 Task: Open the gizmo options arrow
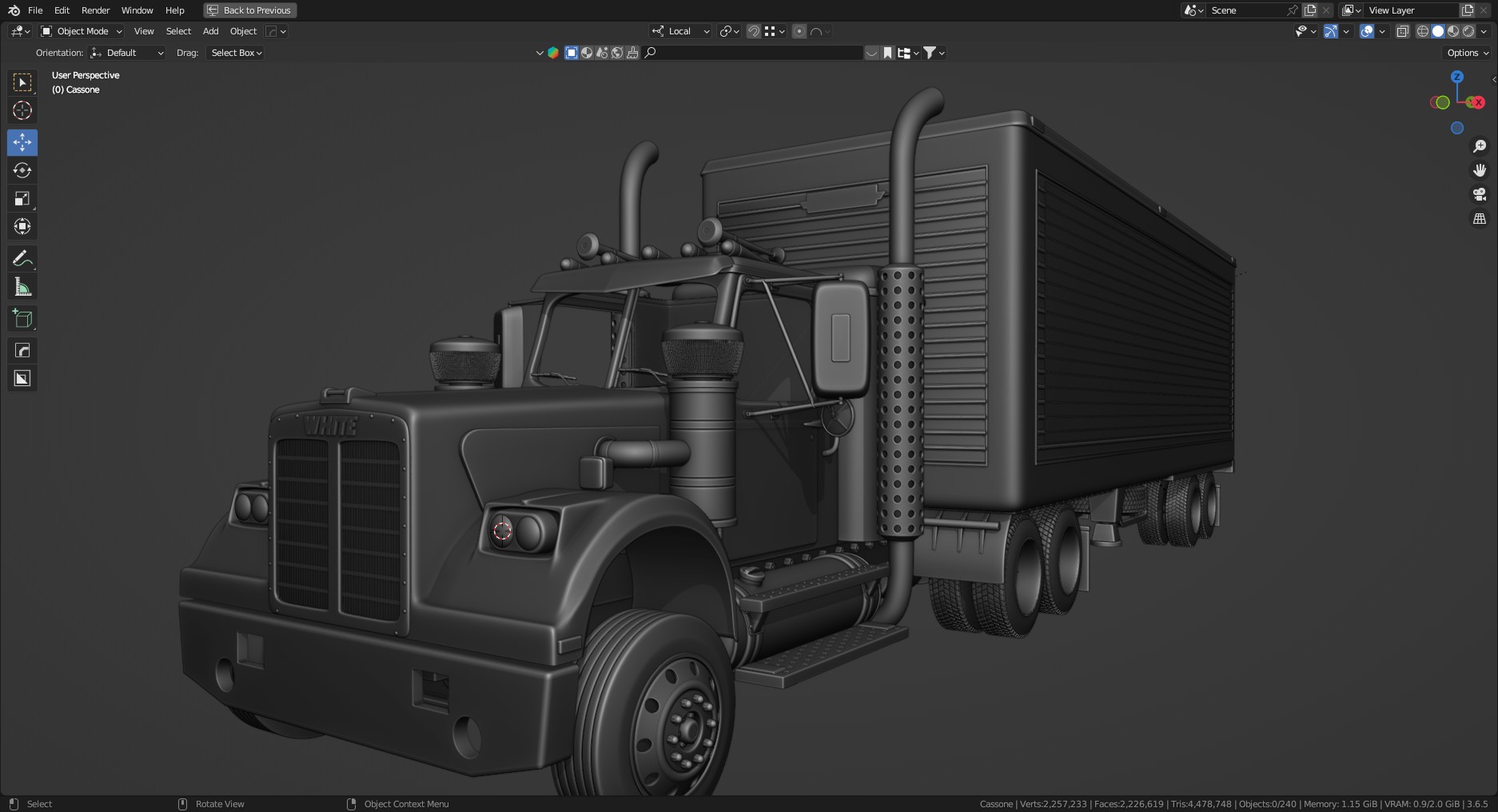[1346, 31]
